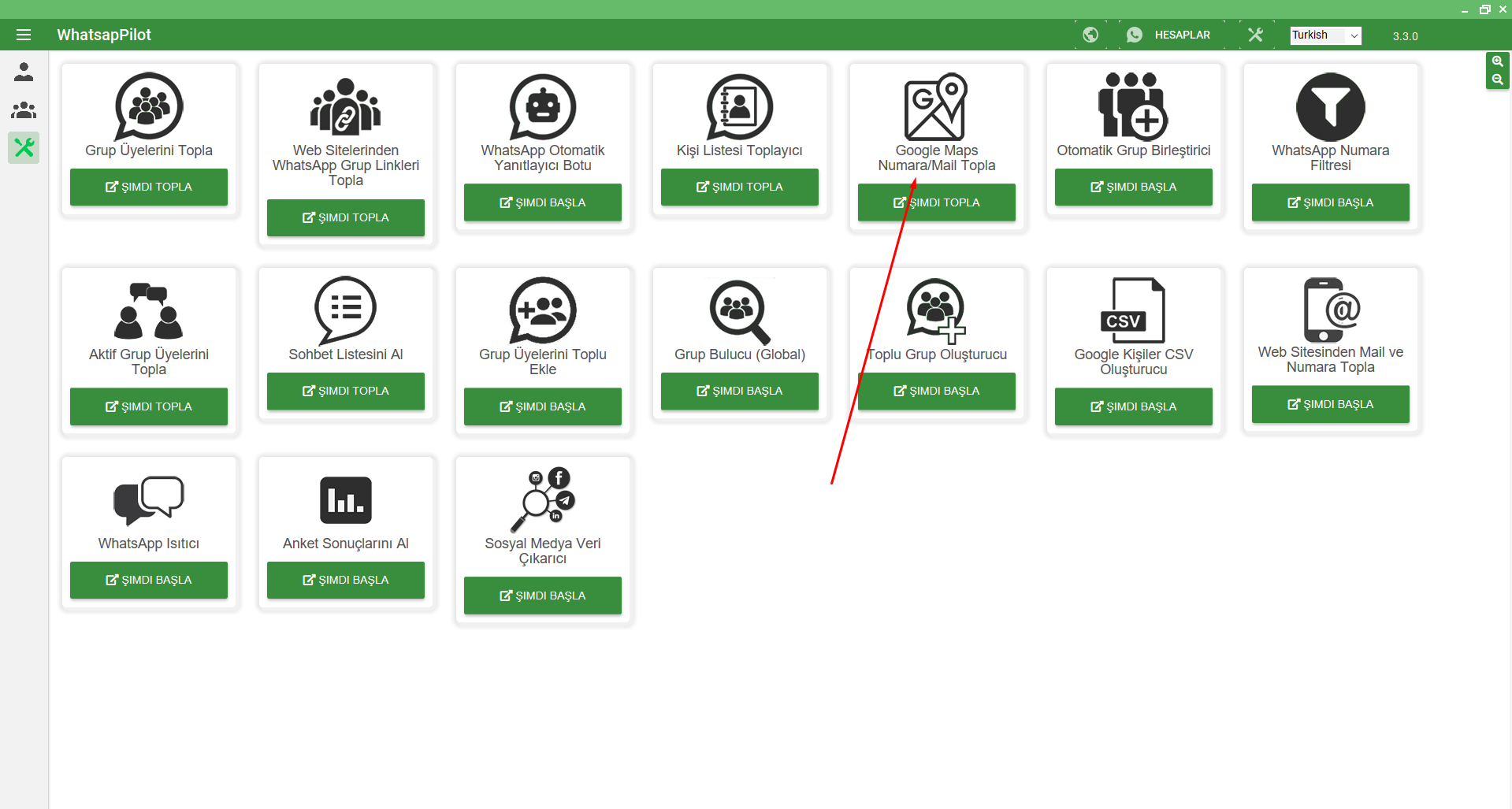Click the Web Sitesinden Mail phone icon

pos(1331,310)
